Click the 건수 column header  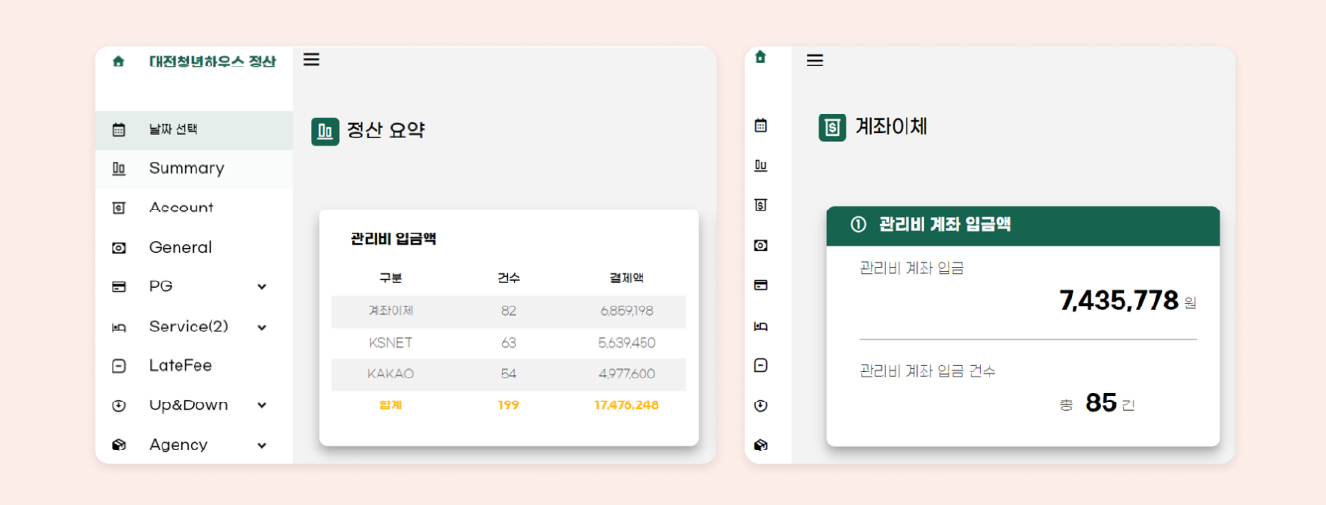coord(509,278)
